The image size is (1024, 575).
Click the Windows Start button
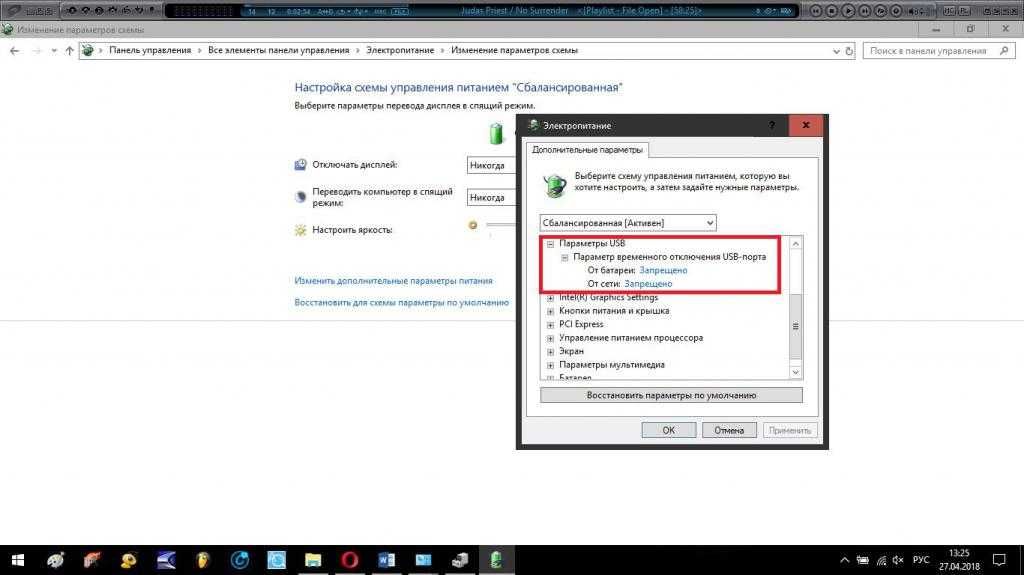17,558
